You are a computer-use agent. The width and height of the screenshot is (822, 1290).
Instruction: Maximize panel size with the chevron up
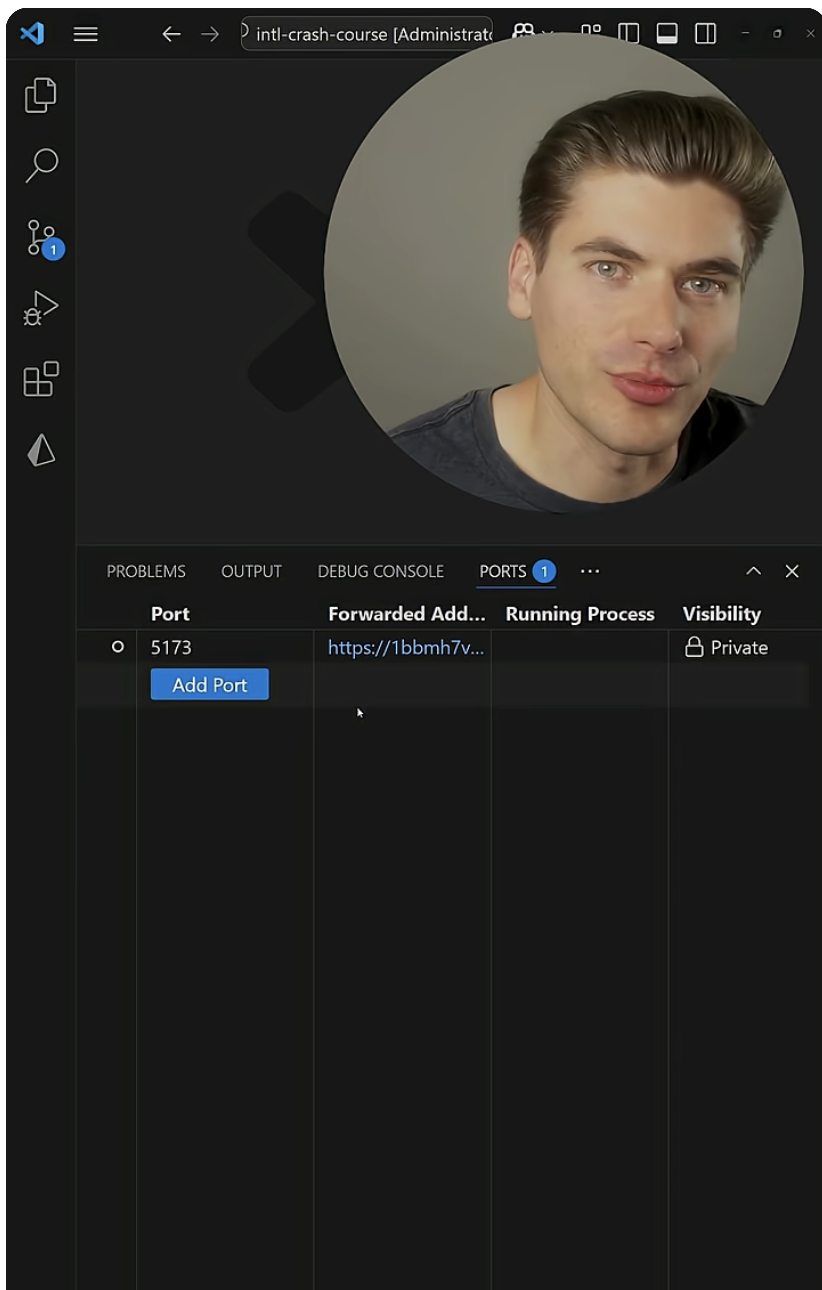point(754,571)
